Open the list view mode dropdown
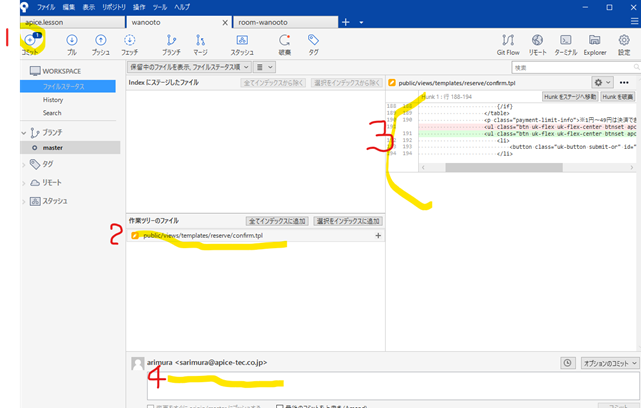This screenshot has height=408, width=641. (264, 67)
